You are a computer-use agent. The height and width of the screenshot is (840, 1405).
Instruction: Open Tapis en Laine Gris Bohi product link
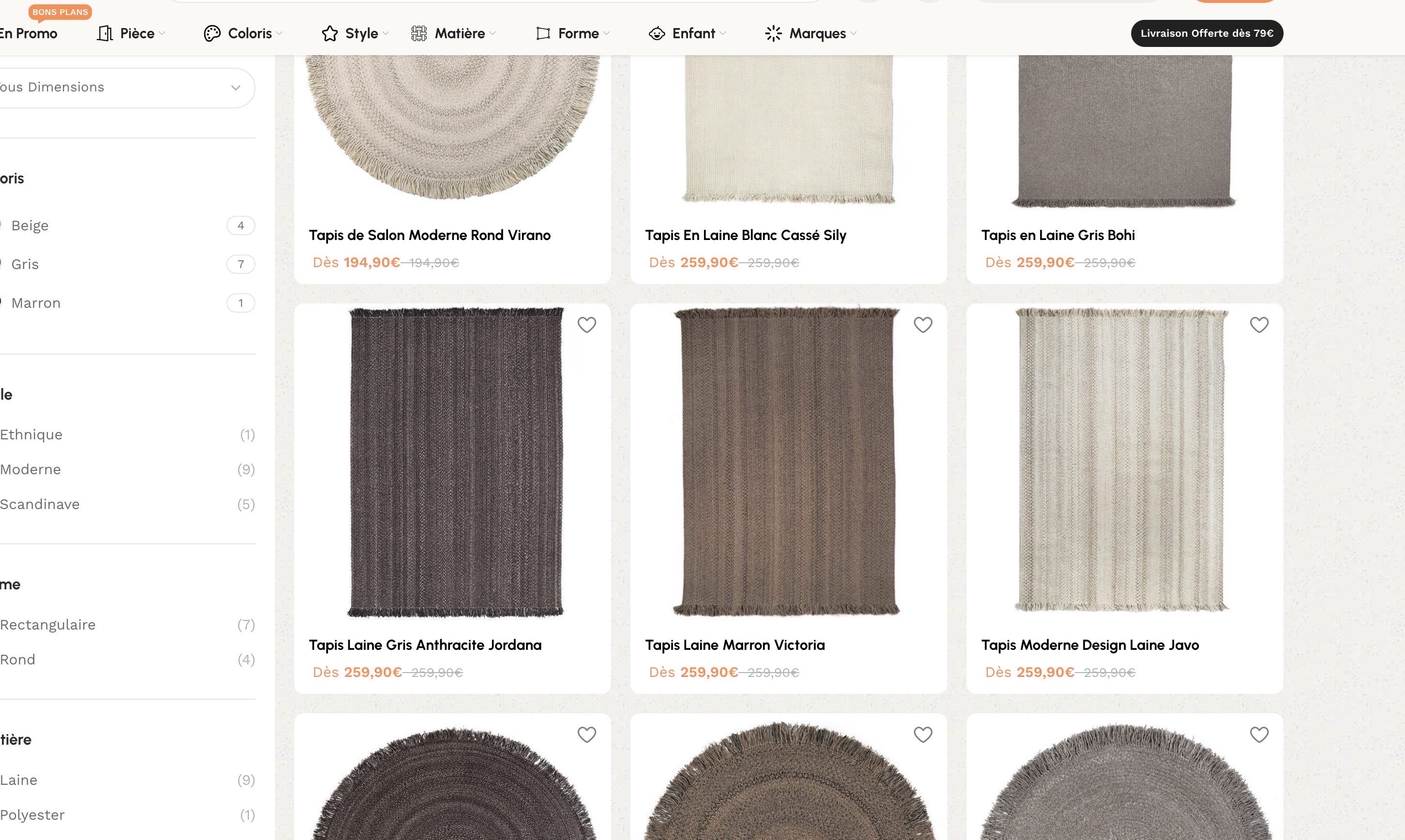(x=1057, y=235)
